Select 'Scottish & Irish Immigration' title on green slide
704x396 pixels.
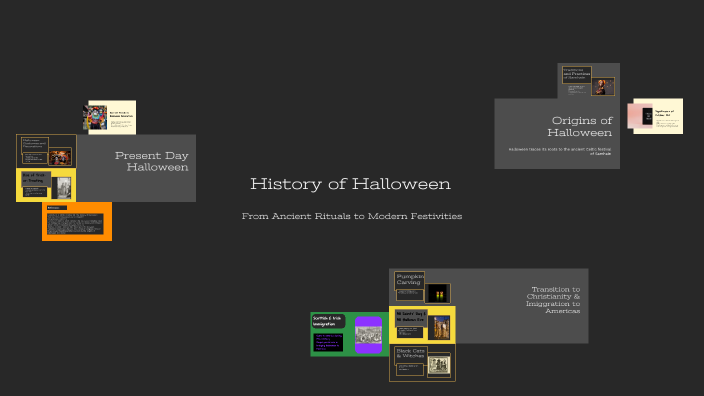click(328, 321)
